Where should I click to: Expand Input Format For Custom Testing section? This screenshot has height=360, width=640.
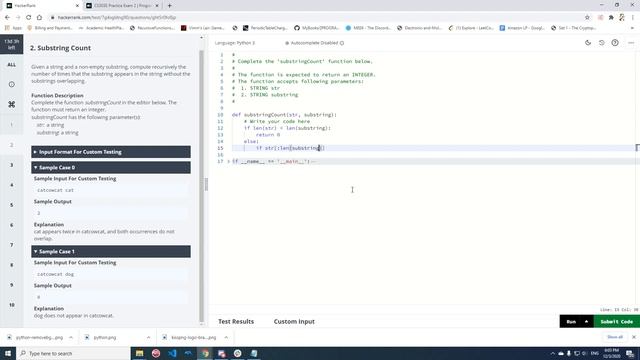pyautogui.click(x=111, y=152)
